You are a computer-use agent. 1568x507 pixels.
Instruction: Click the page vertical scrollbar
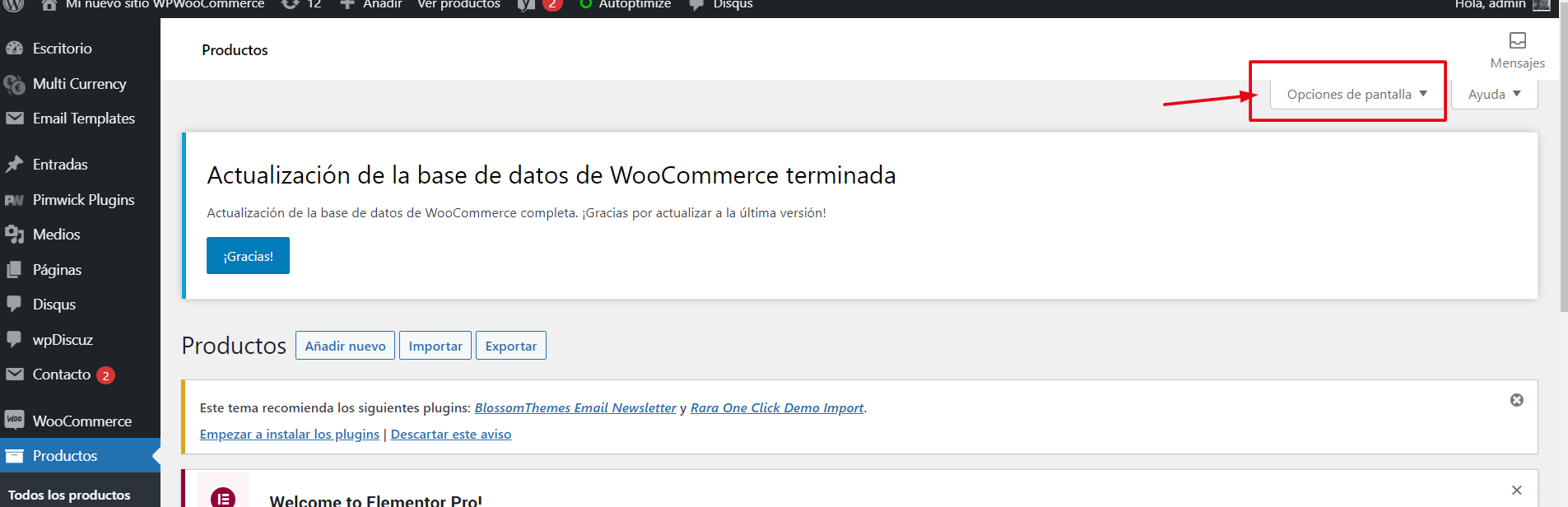click(1564, 156)
